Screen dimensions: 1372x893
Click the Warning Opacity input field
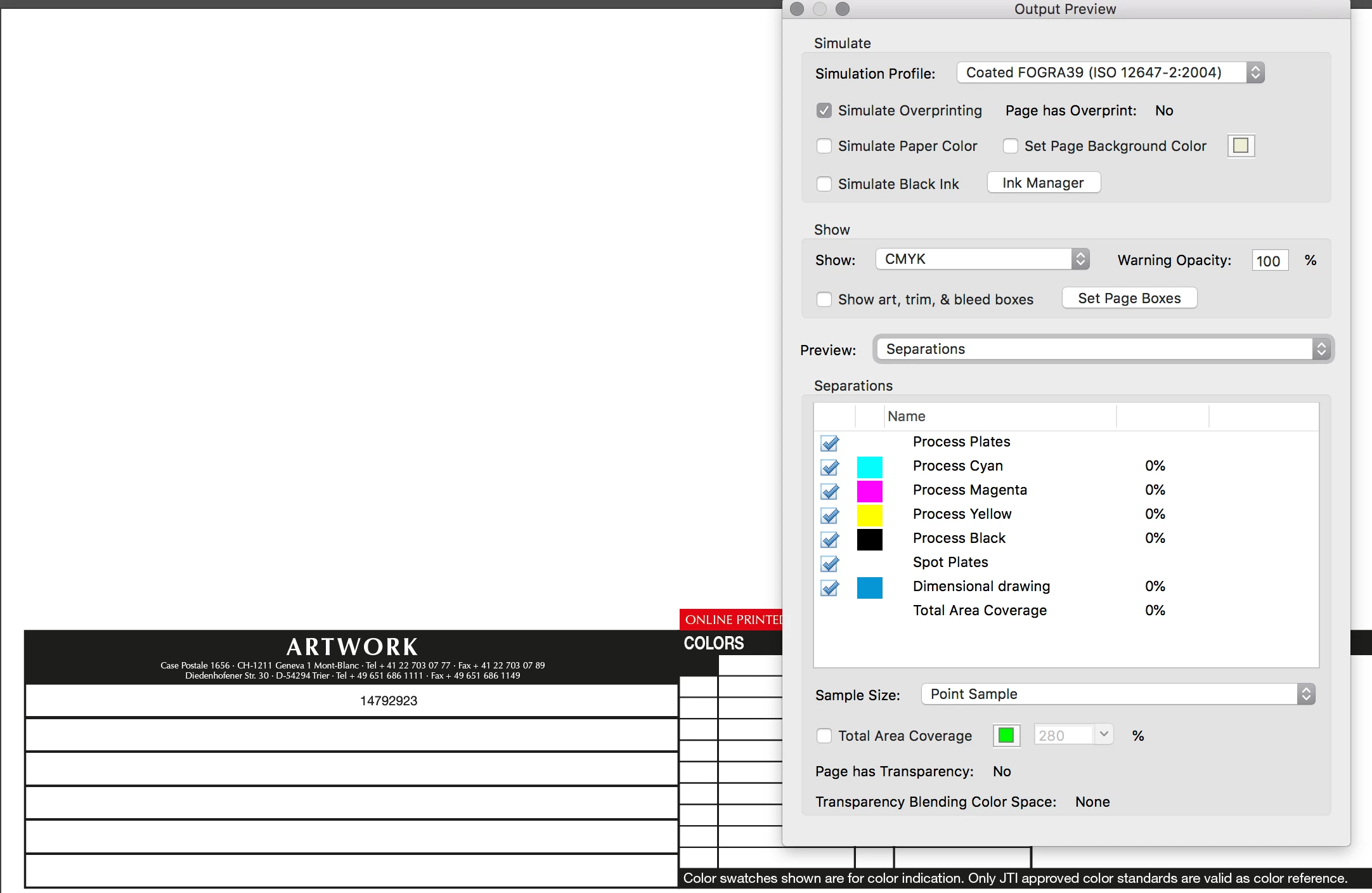(1269, 261)
